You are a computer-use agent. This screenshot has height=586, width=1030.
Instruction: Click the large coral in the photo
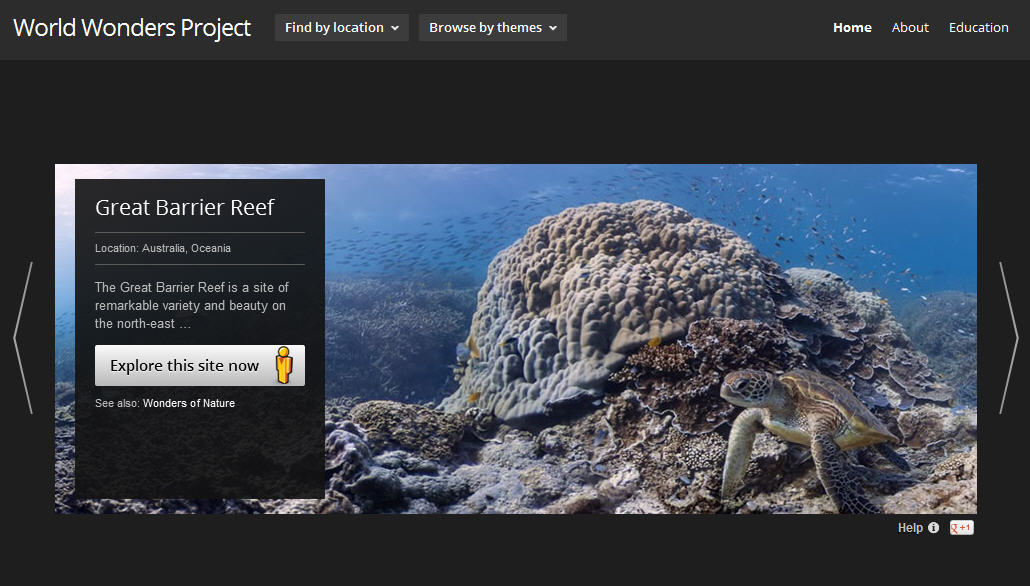tap(590, 300)
